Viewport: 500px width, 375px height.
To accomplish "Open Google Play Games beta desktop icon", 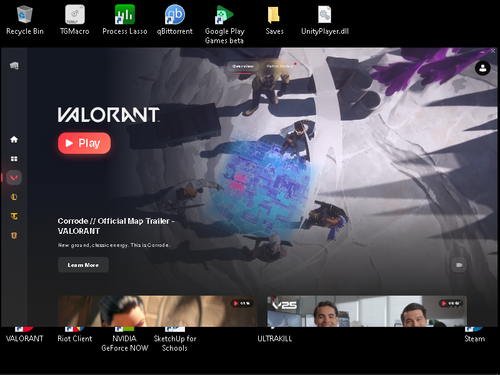I will pos(225,25).
